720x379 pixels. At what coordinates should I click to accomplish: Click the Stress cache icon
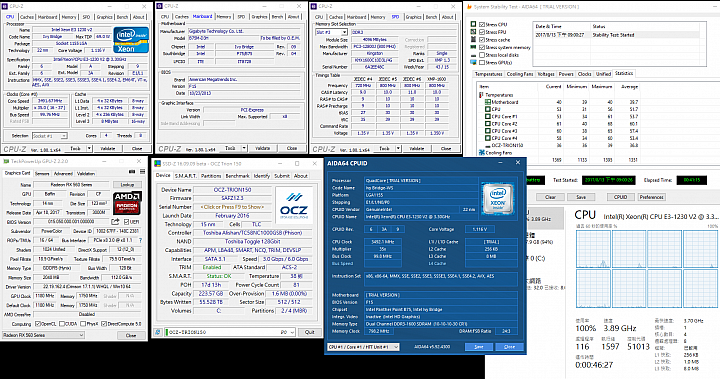(473, 40)
